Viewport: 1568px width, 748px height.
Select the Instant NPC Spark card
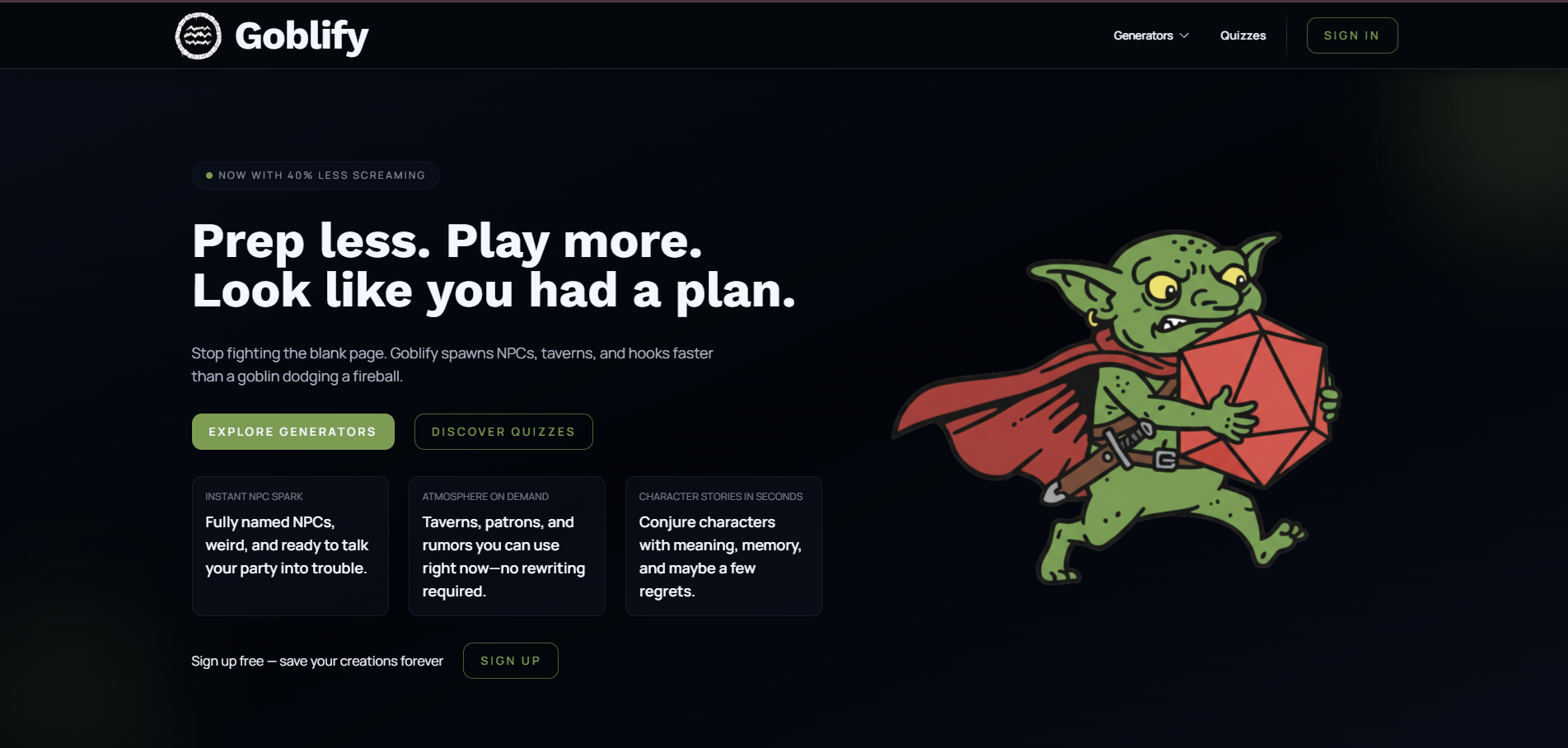(290, 546)
